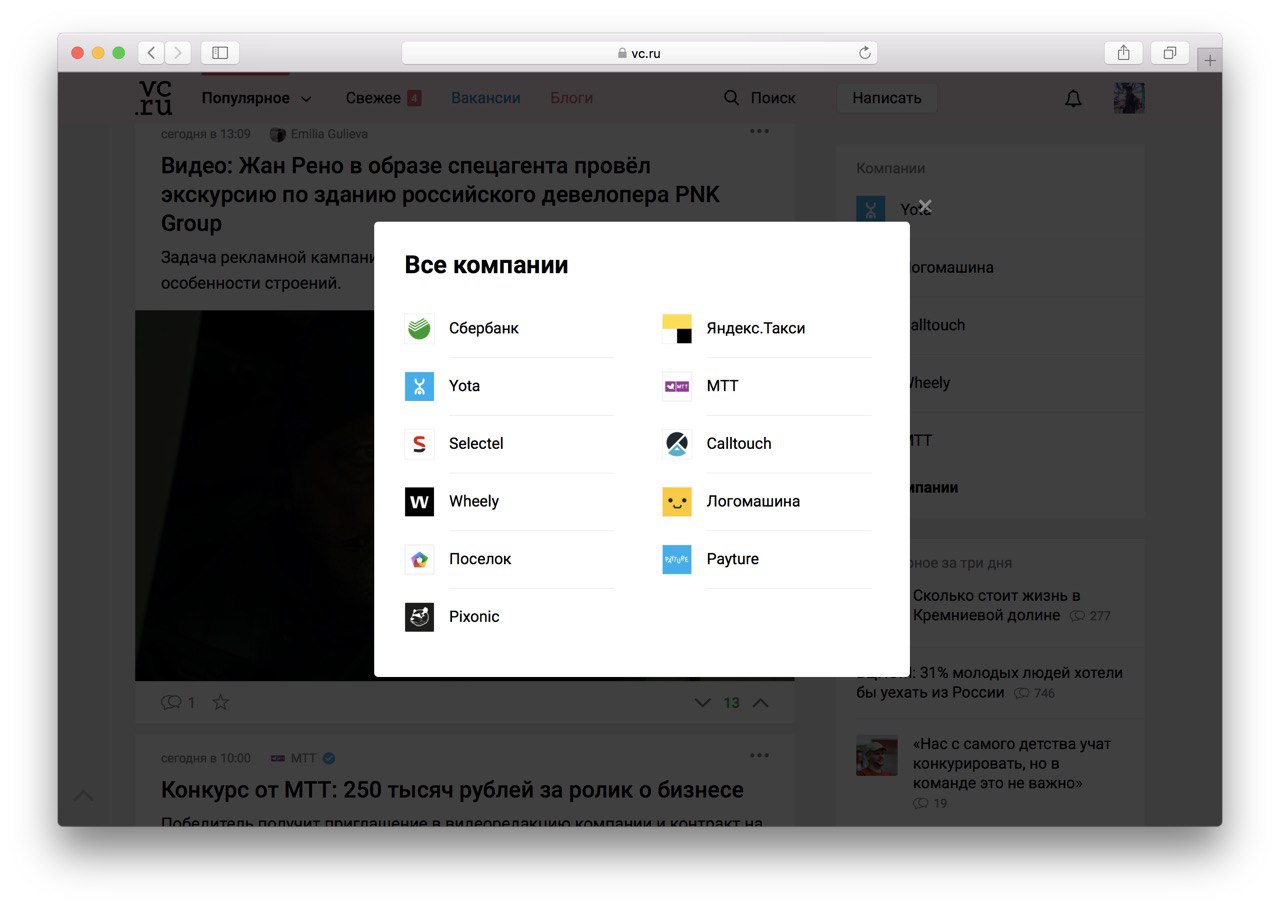Image resolution: width=1280 pixels, height=909 pixels.
Task: Click the Поселок colorful logo icon
Action: click(419, 559)
